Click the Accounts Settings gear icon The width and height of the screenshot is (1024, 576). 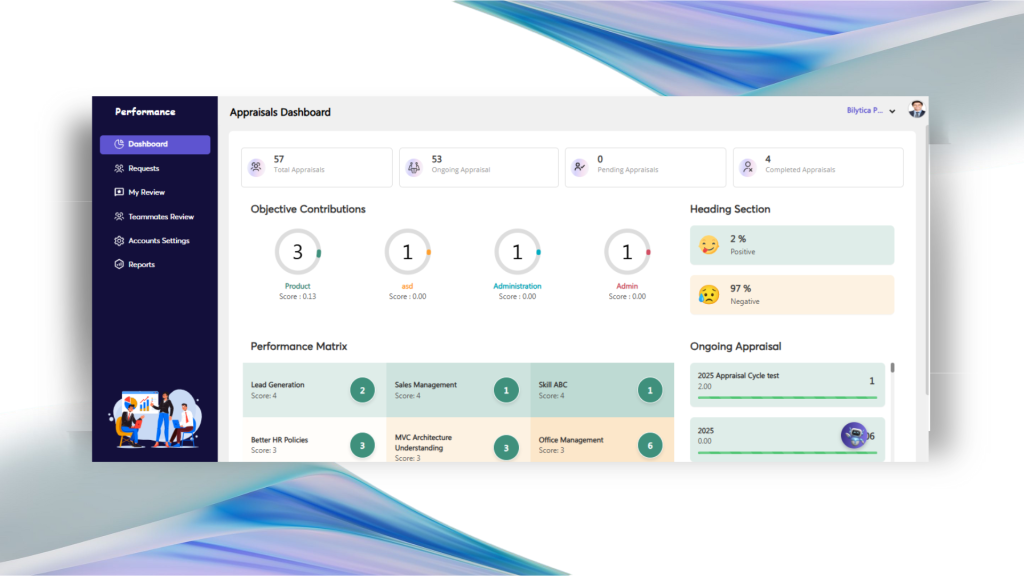tap(119, 241)
